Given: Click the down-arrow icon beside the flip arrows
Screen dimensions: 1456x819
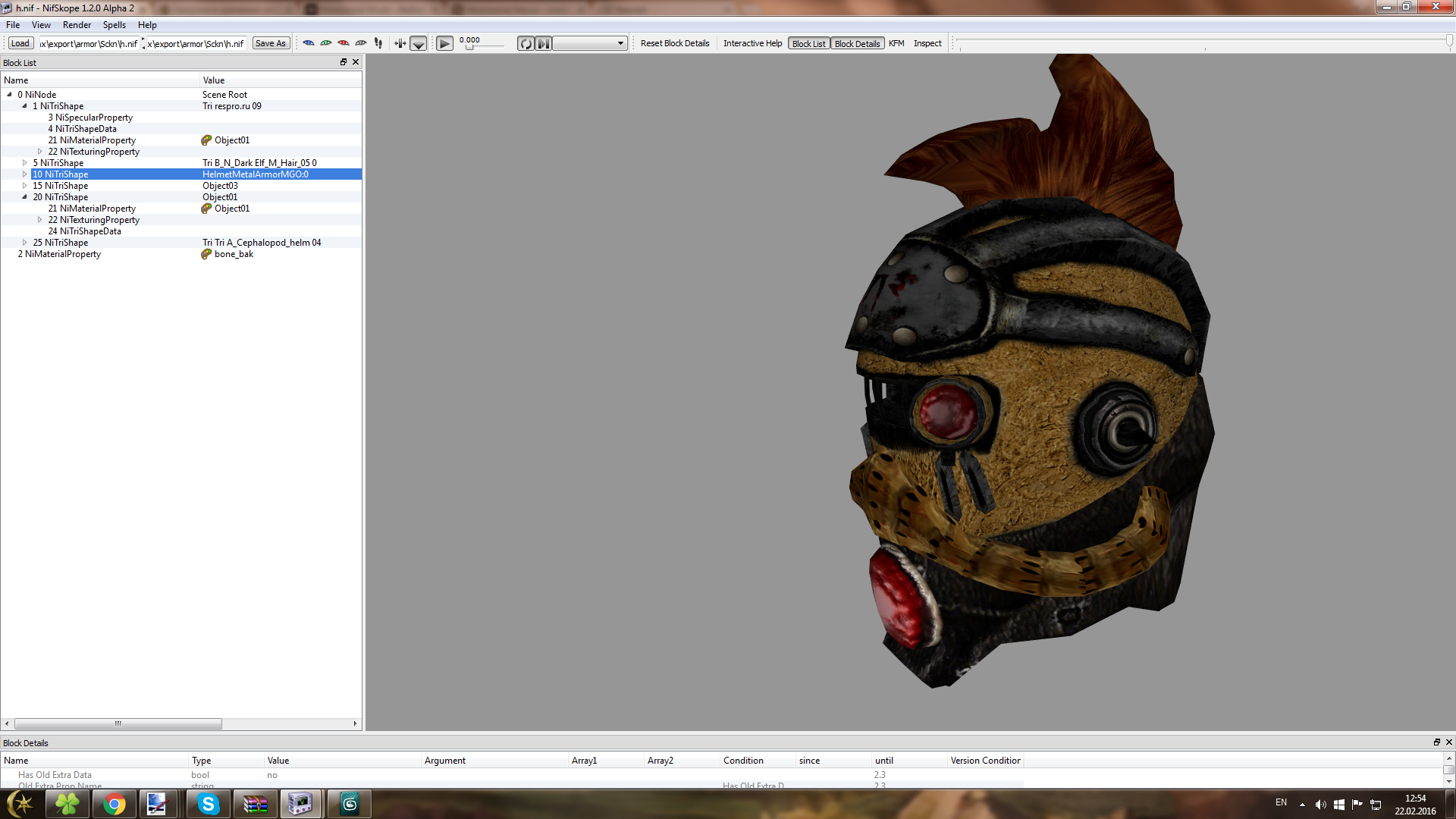Looking at the screenshot, I should (419, 43).
